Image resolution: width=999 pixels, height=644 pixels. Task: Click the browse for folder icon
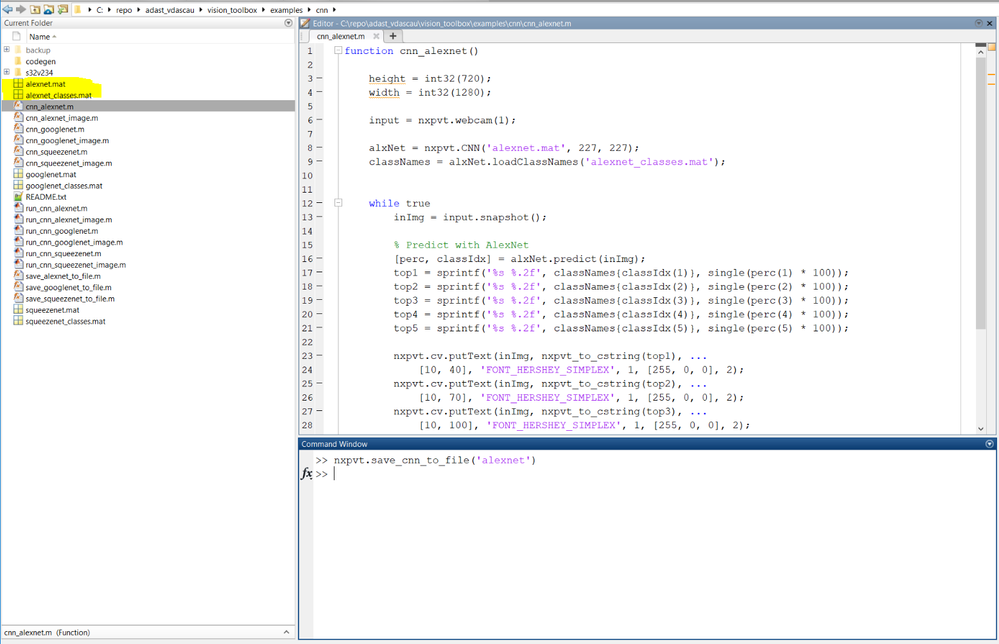tap(48, 10)
